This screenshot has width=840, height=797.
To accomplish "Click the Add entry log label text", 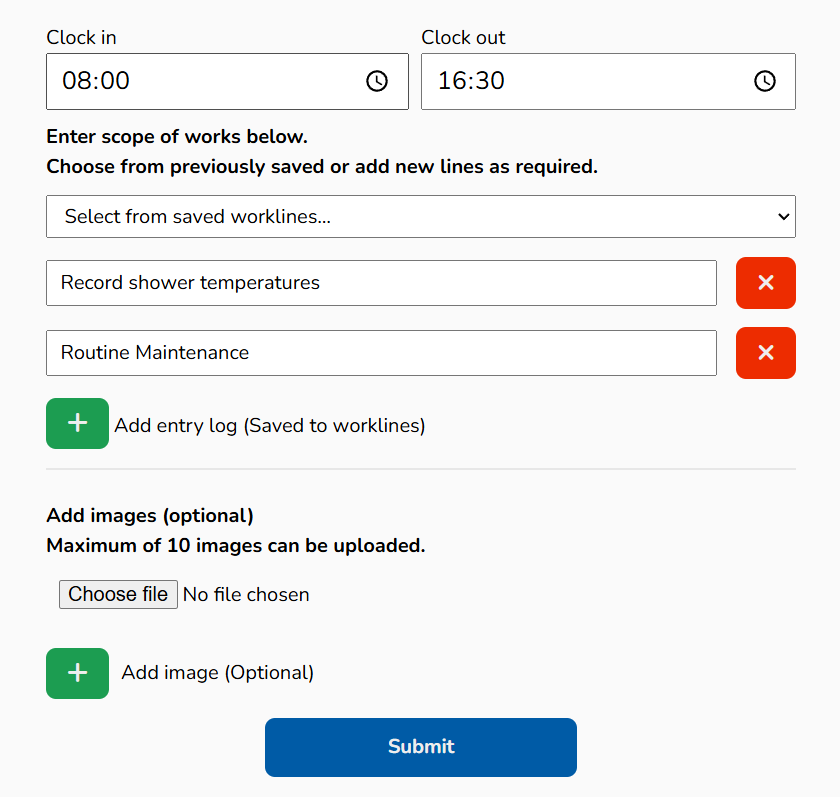I will 270,425.
